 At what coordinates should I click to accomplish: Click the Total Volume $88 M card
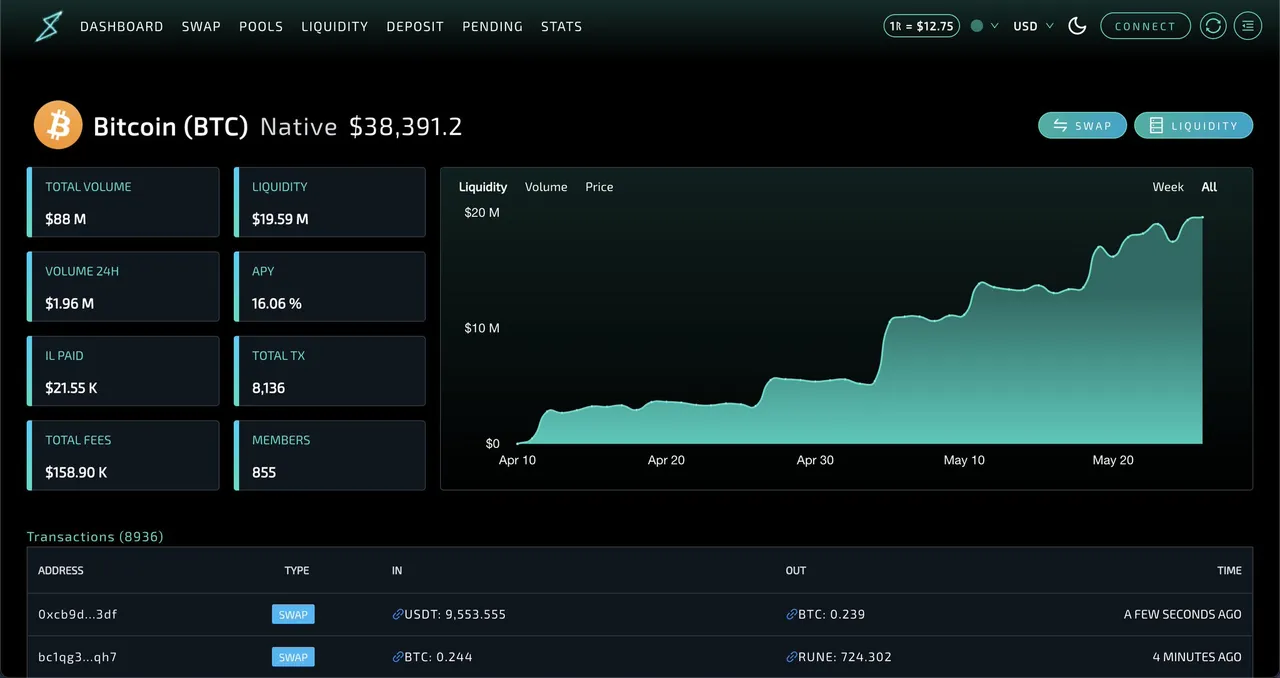123,202
